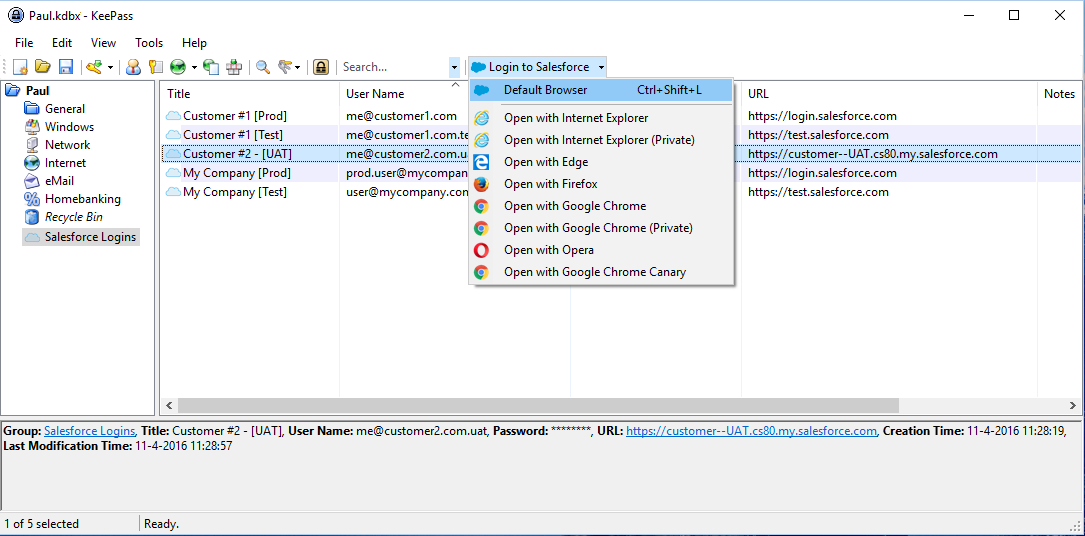Select Open with Google Chrome (Private)
Viewport: 1085px width, 536px height.
point(601,228)
